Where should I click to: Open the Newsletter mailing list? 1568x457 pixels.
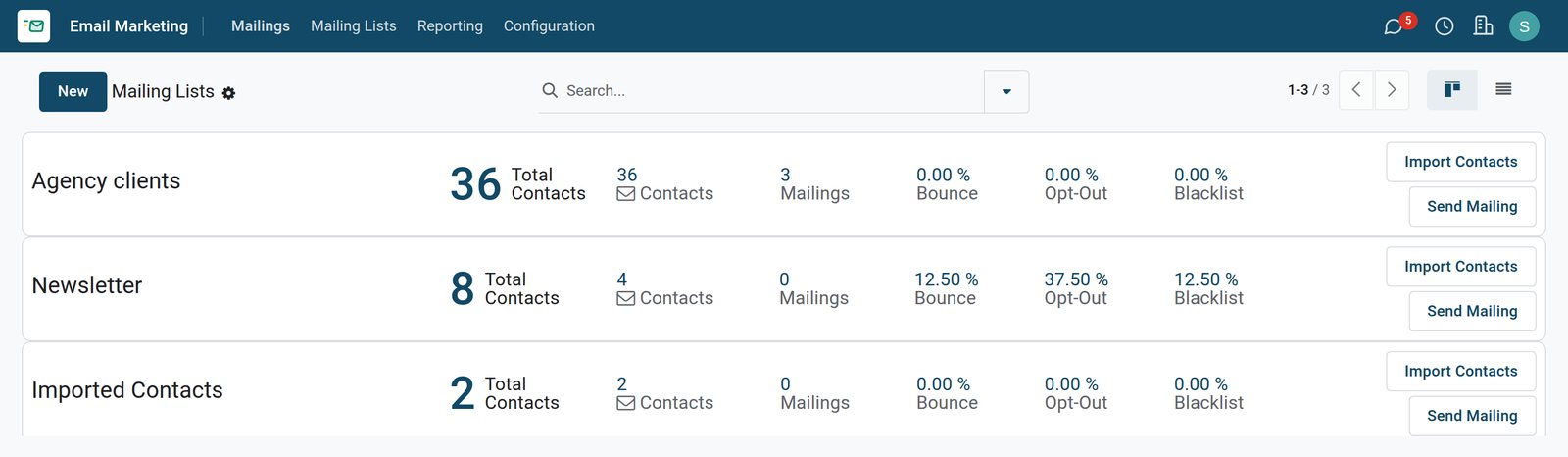[x=87, y=285]
